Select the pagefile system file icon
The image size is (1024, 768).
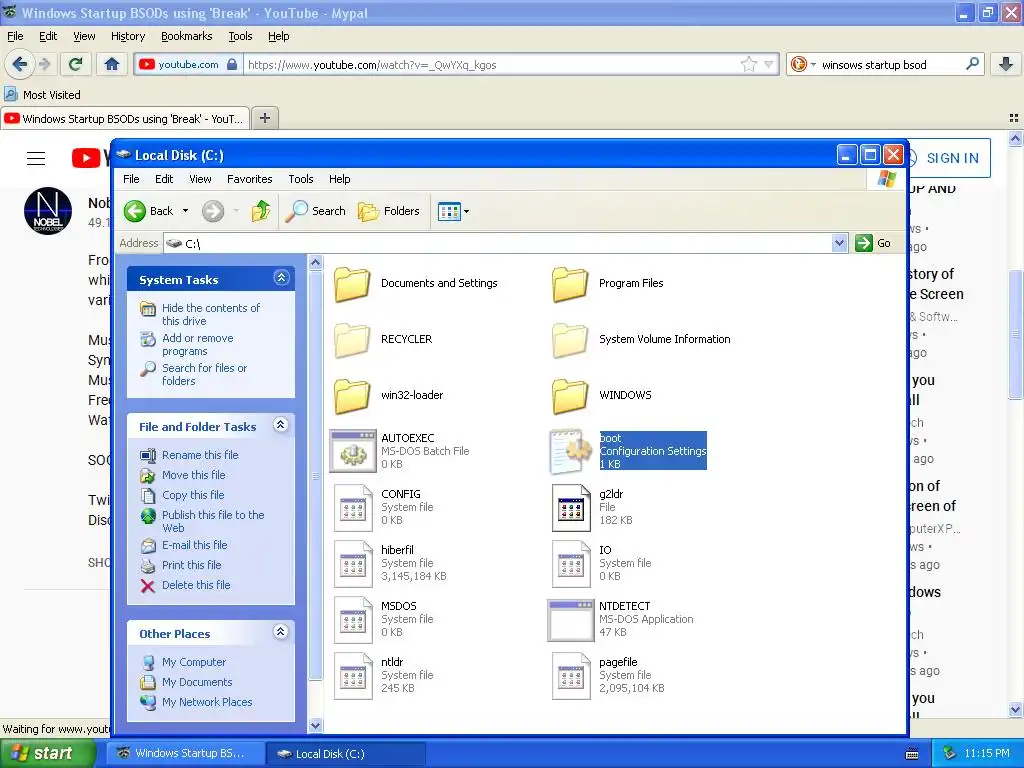click(x=570, y=676)
